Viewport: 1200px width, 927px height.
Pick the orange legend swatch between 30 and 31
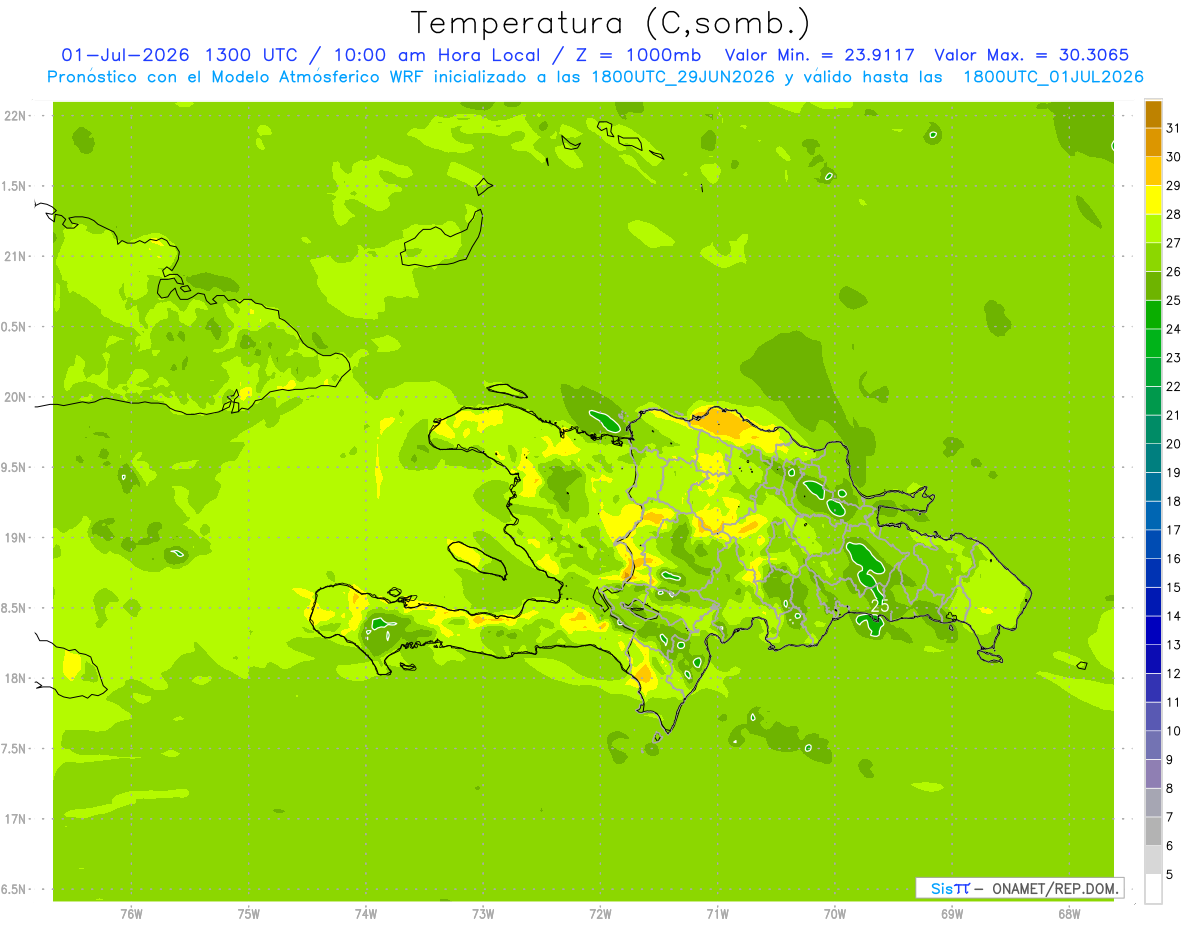(x=1153, y=142)
